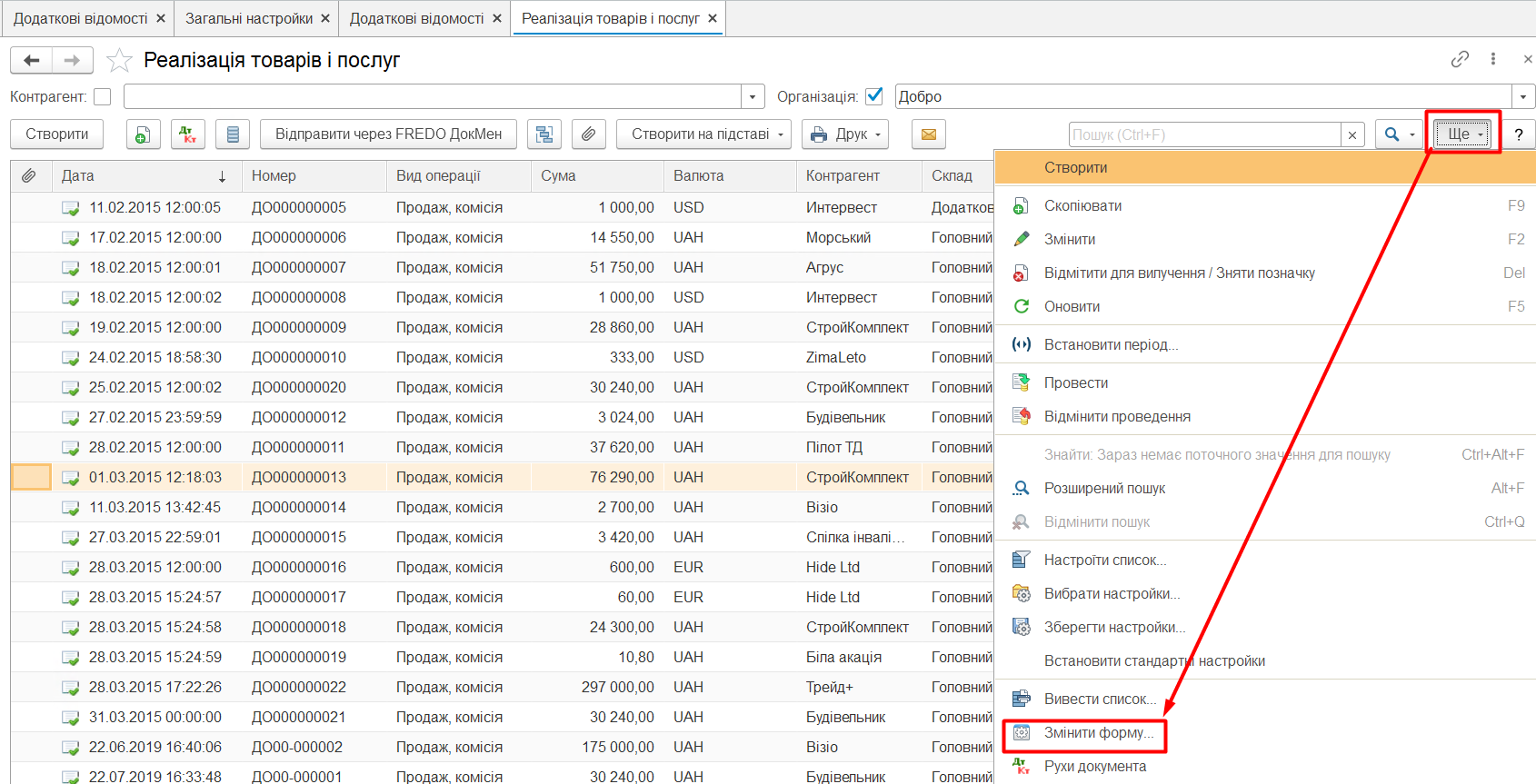The height and width of the screenshot is (784, 1536).
Task: Choose Вибрати настройки... menu entry
Action: pyautogui.click(x=1265, y=593)
